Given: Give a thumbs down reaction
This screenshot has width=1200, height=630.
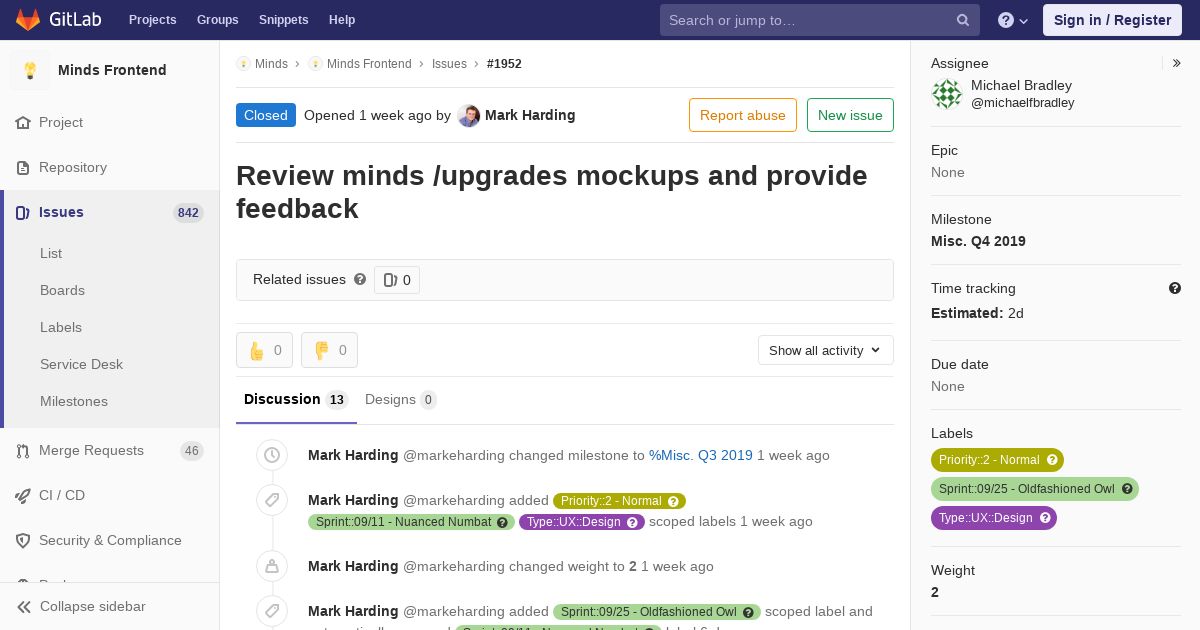Looking at the screenshot, I should (x=329, y=350).
